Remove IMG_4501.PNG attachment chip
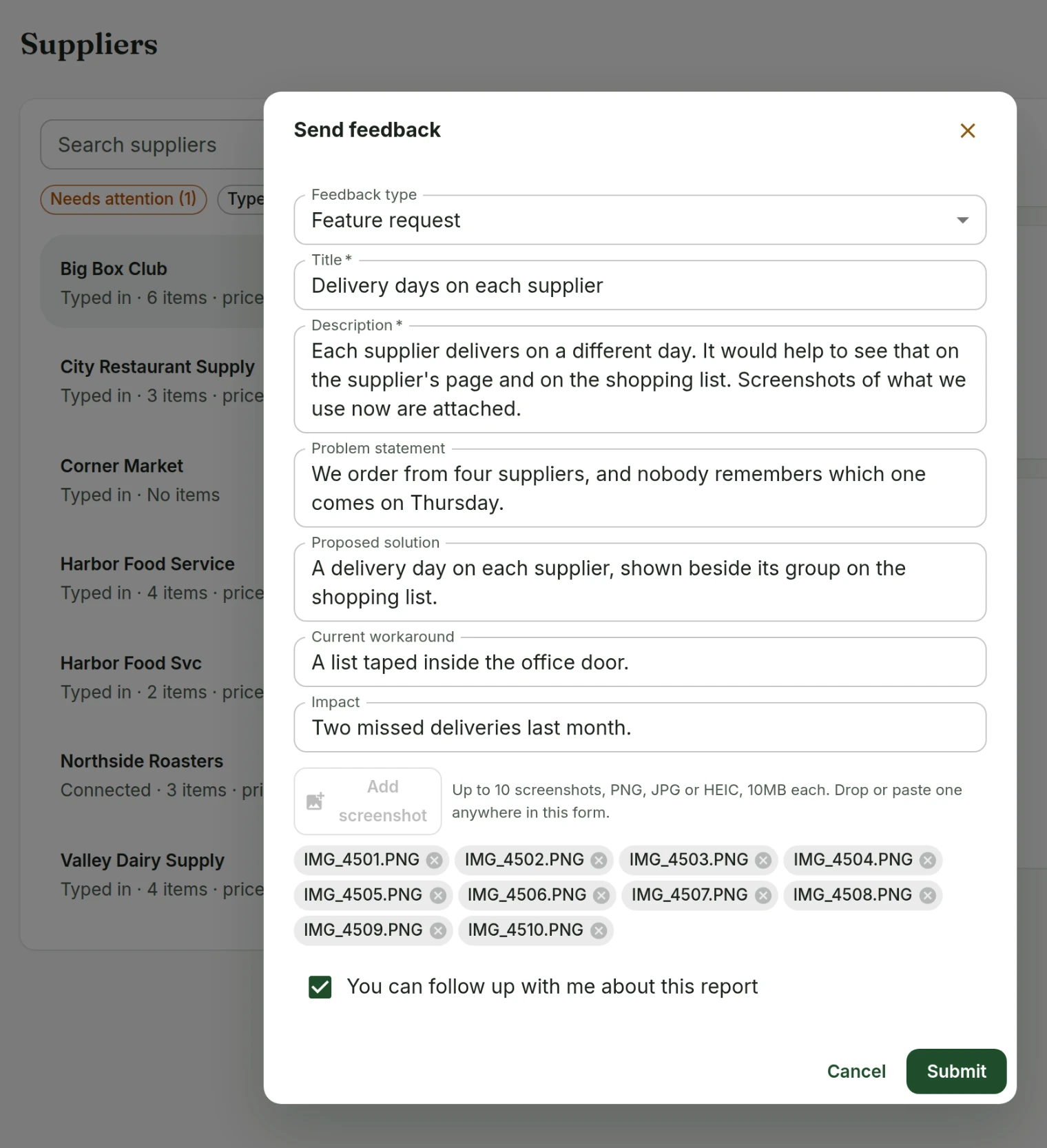The height and width of the screenshot is (1148, 1047). tap(434, 860)
